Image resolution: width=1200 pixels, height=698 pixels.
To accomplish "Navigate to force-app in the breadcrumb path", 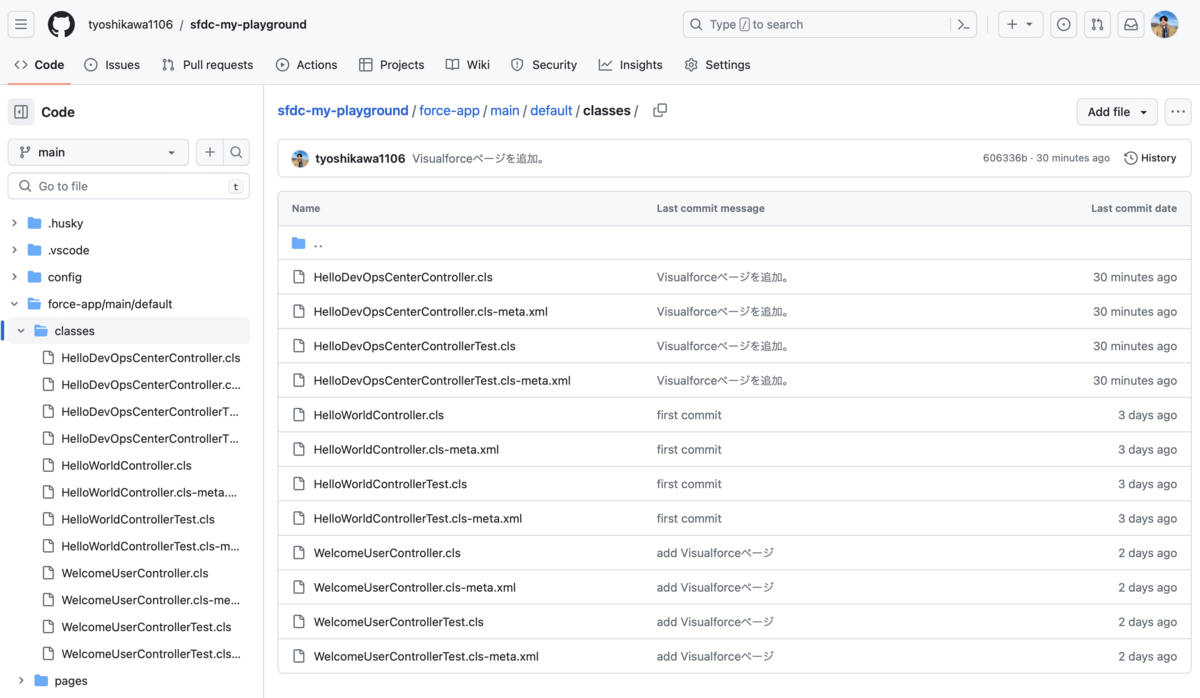I will tap(449, 111).
